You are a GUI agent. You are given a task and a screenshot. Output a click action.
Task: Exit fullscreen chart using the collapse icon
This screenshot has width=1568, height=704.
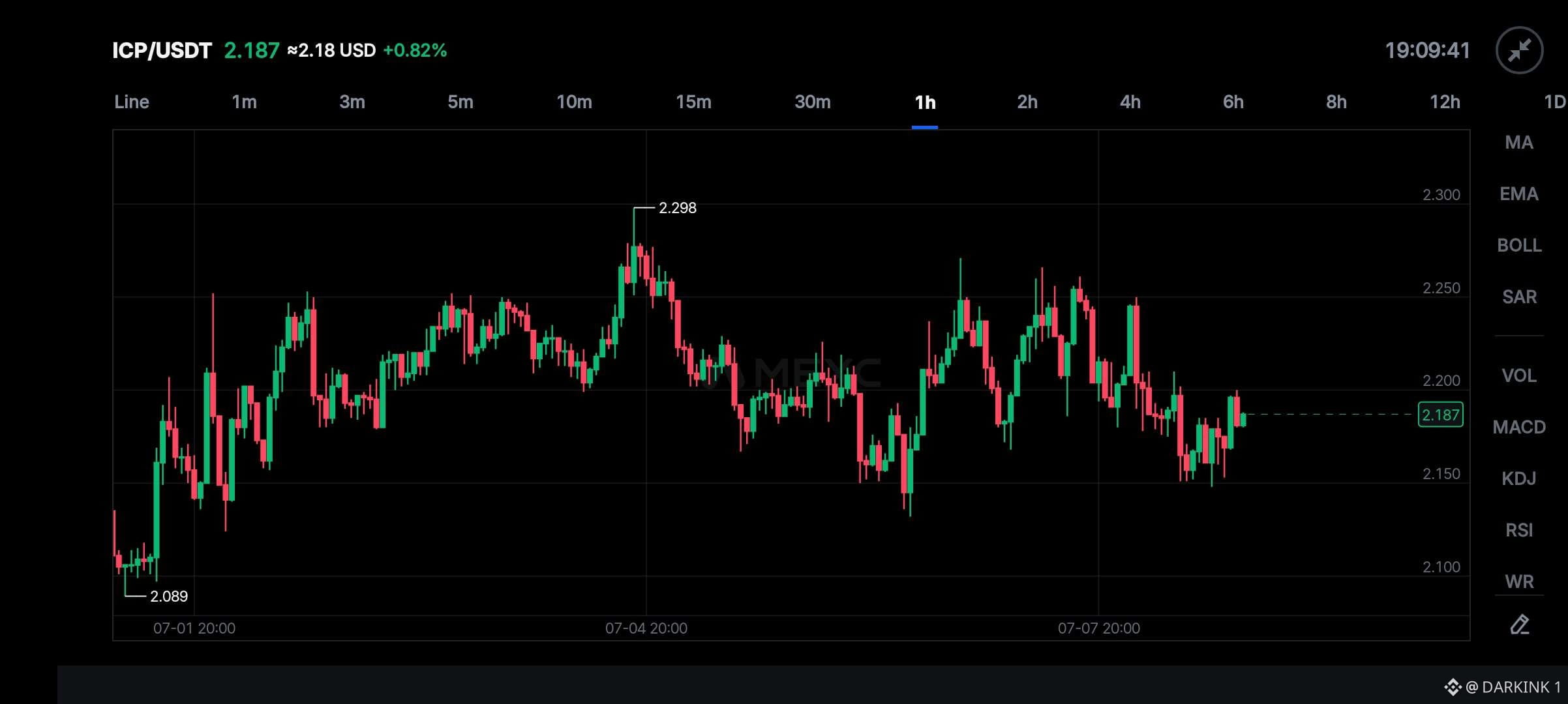[x=1519, y=50]
